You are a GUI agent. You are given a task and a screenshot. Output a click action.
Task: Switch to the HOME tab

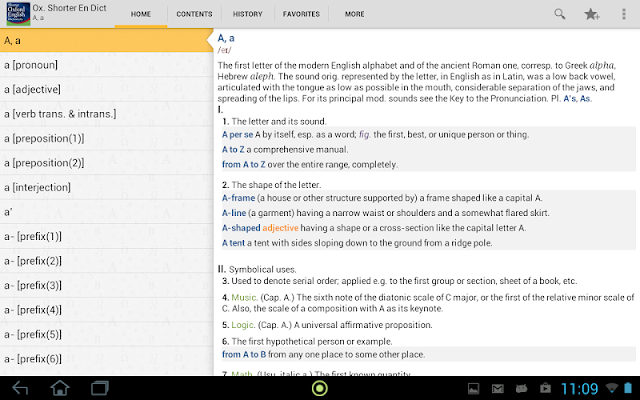[x=141, y=14]
